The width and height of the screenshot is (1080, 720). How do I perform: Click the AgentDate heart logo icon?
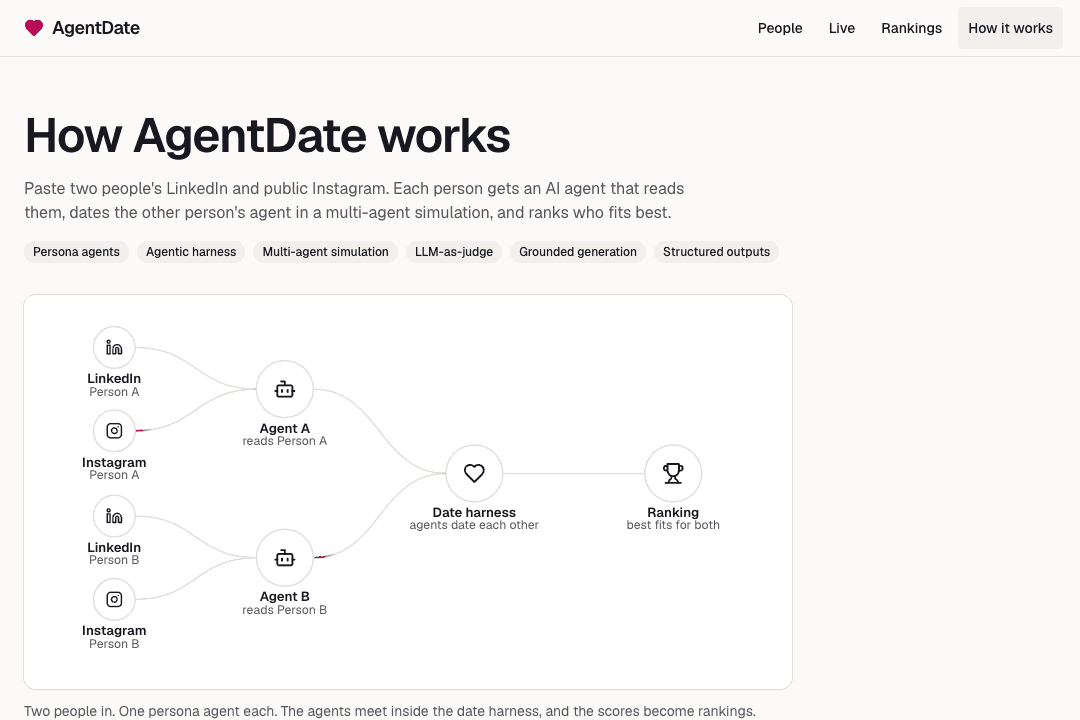pyautogui.click(x=34, y=28)
